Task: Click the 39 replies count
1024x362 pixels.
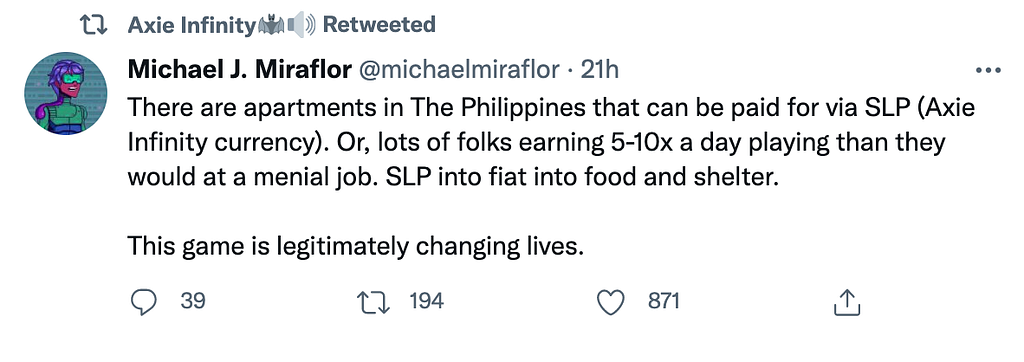Action: tap(193, 301)
